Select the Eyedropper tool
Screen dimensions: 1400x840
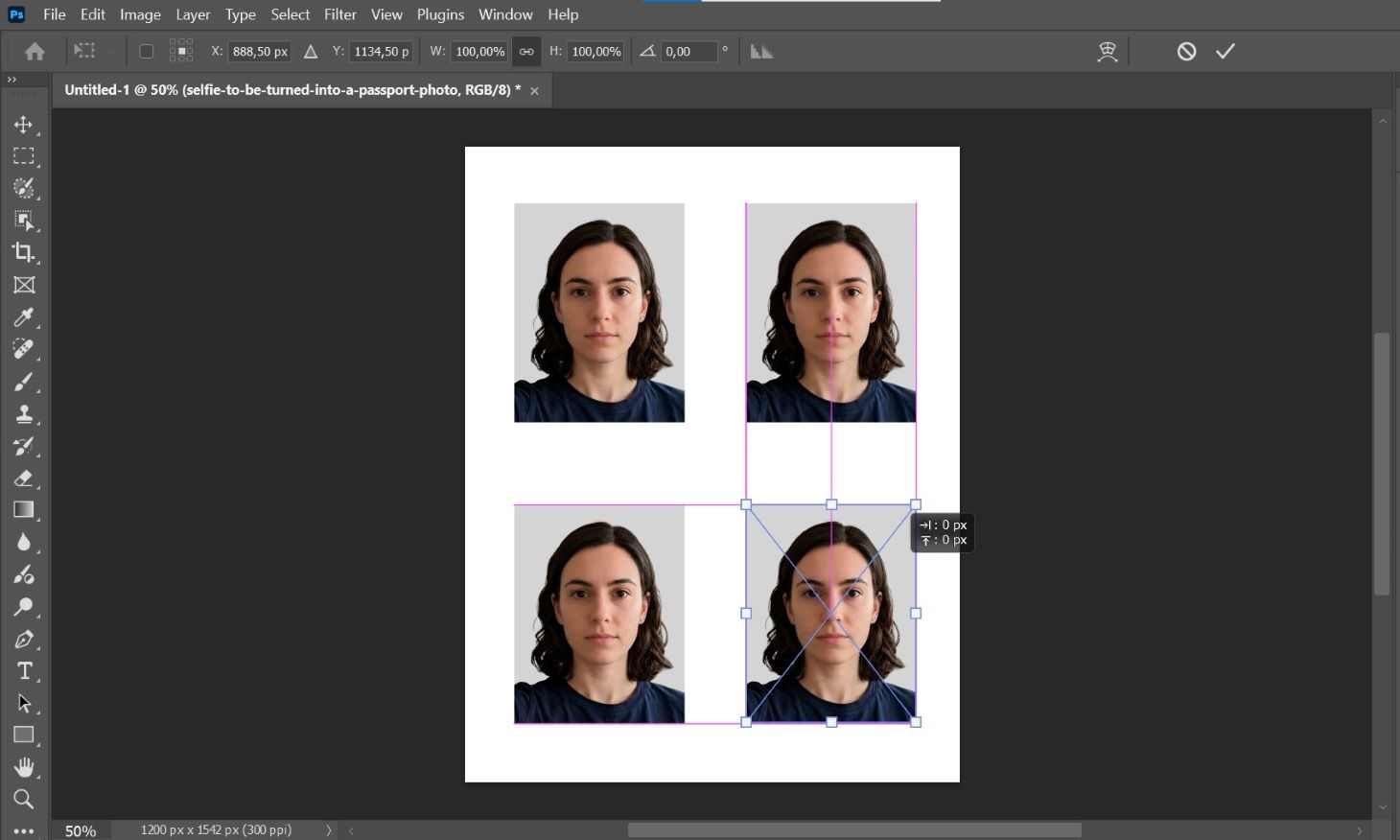click(x=24, y=316)
